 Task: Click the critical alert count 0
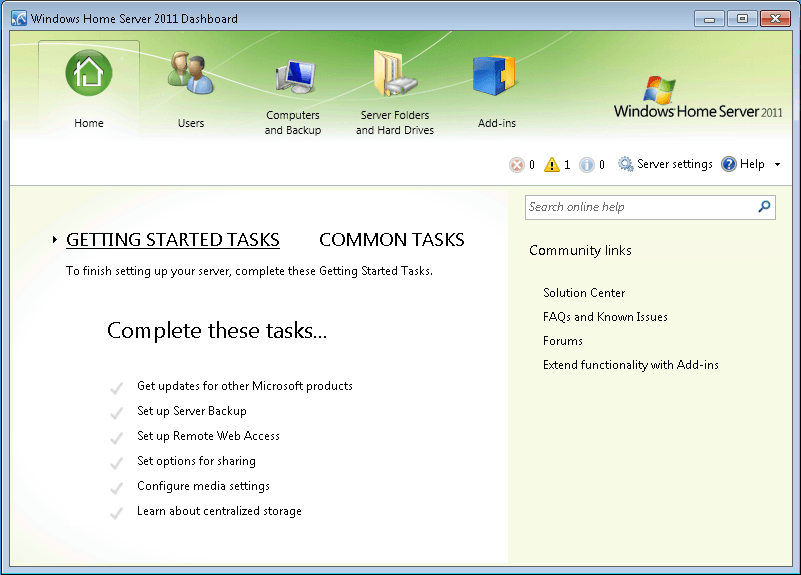coord(532,164)
